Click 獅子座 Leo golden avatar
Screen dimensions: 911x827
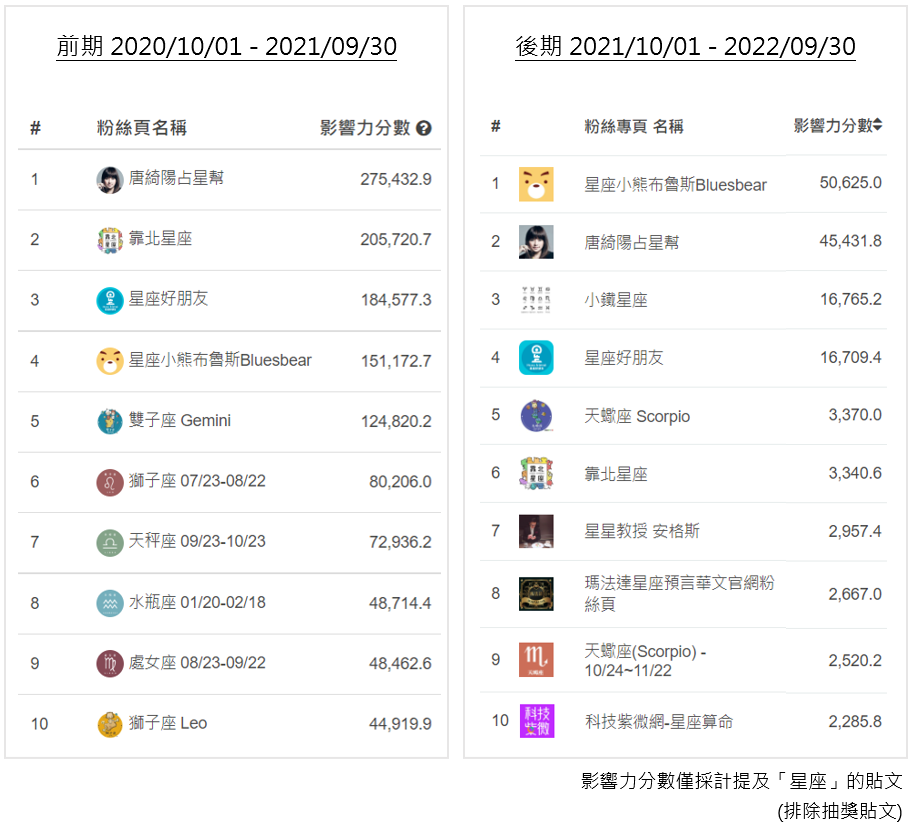[110, 724]
